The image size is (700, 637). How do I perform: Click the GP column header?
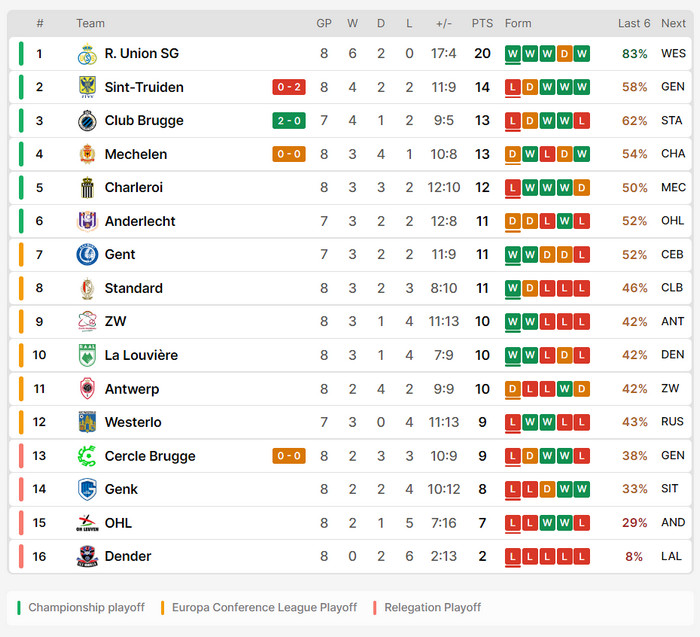[x=324, y=23]
